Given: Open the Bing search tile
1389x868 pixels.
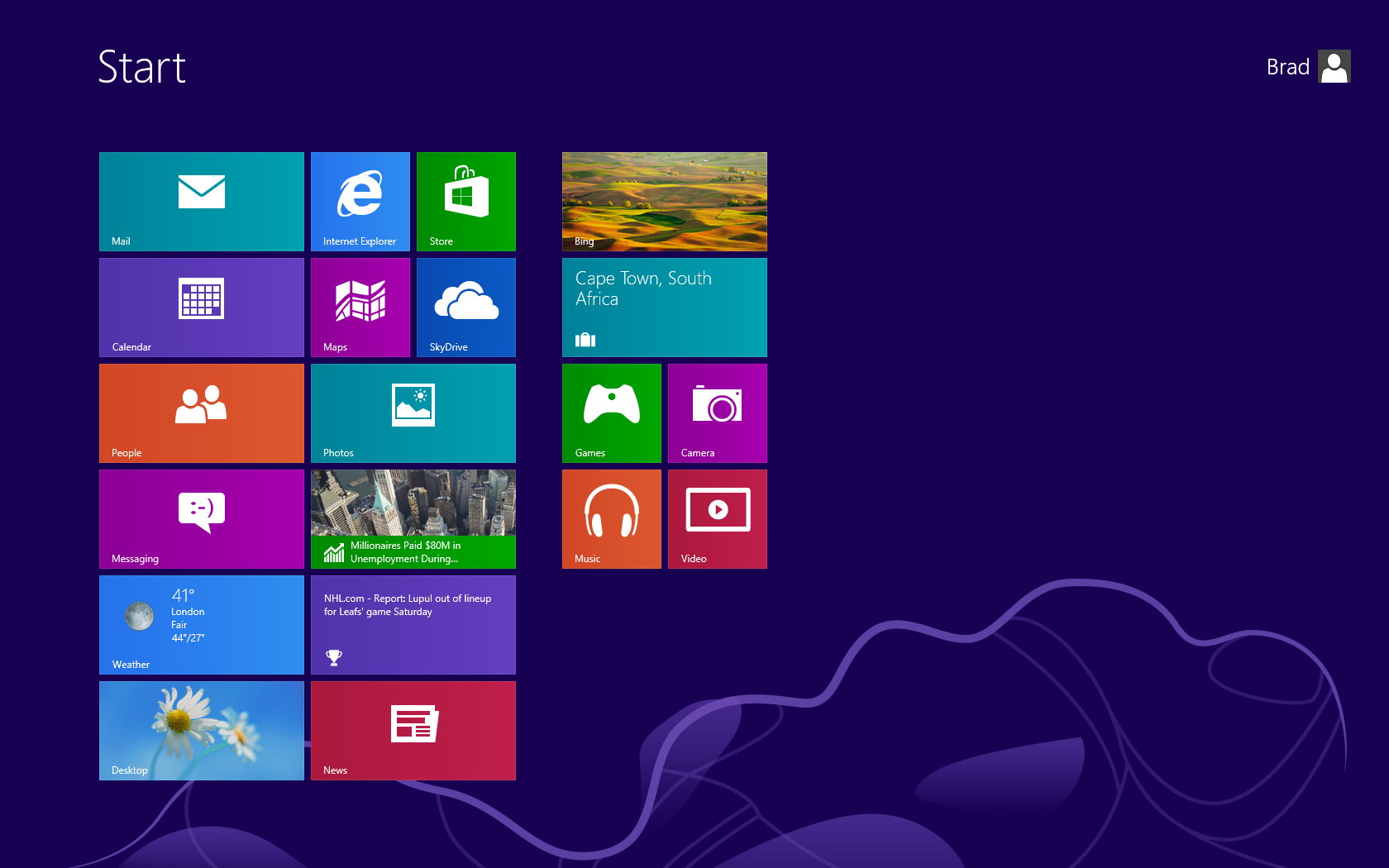Looking at the screenshot, I should click(664, 201).
